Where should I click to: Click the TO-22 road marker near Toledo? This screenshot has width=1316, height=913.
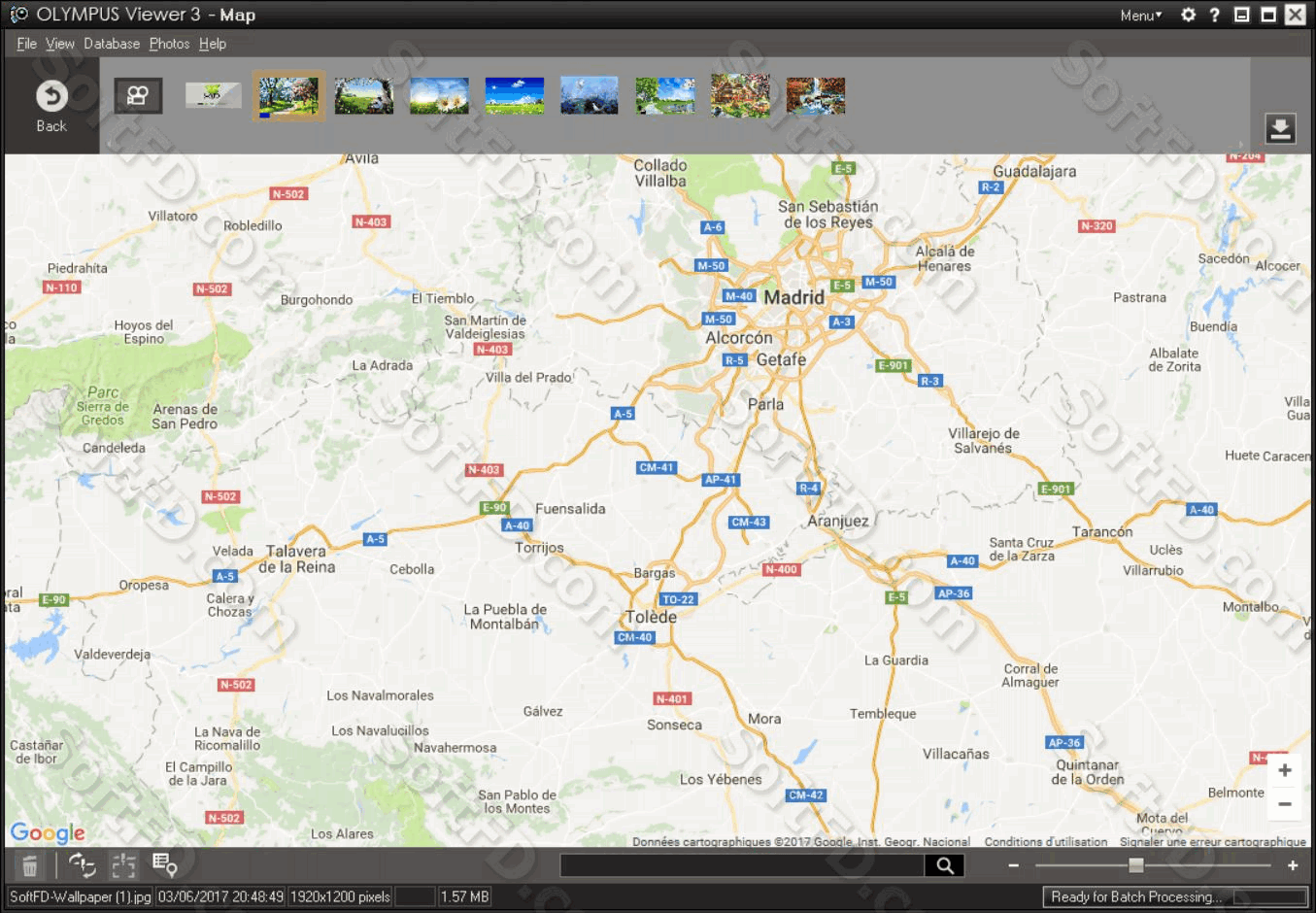pos(678,599)
